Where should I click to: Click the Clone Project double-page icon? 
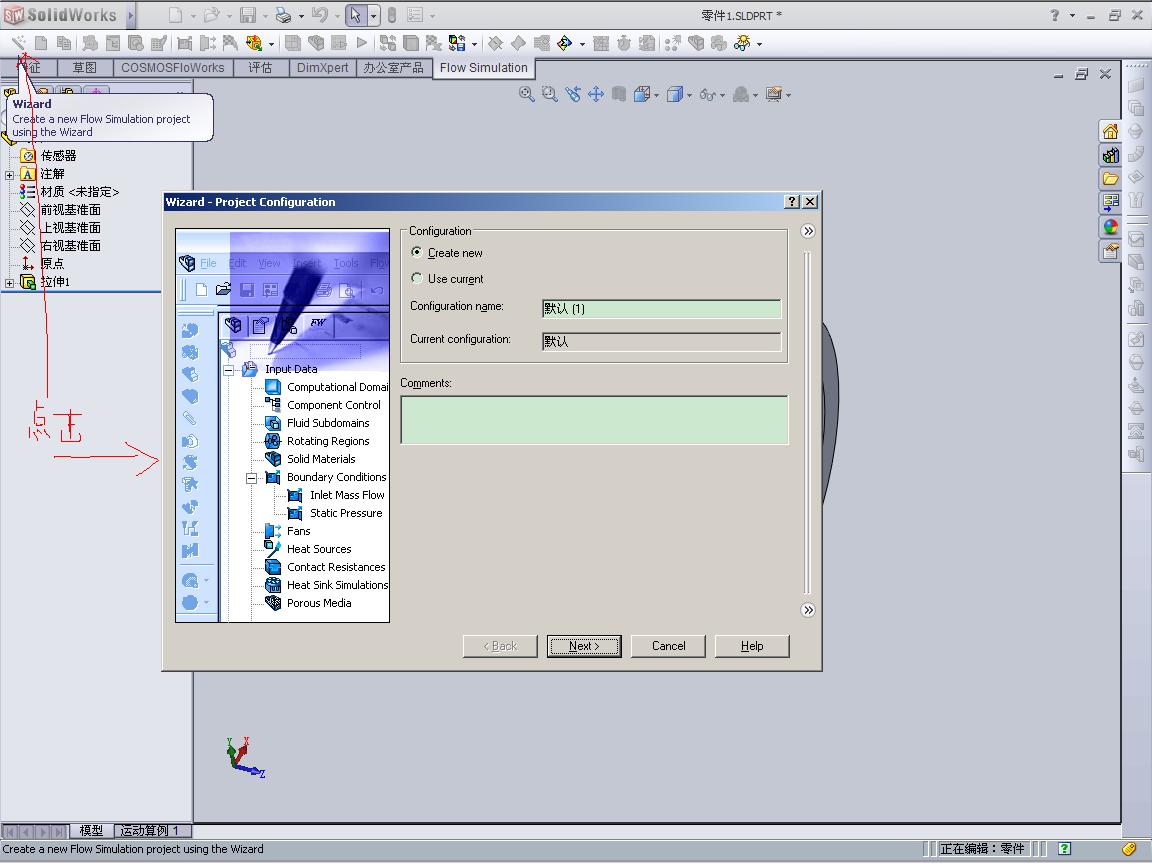(65, 43)
